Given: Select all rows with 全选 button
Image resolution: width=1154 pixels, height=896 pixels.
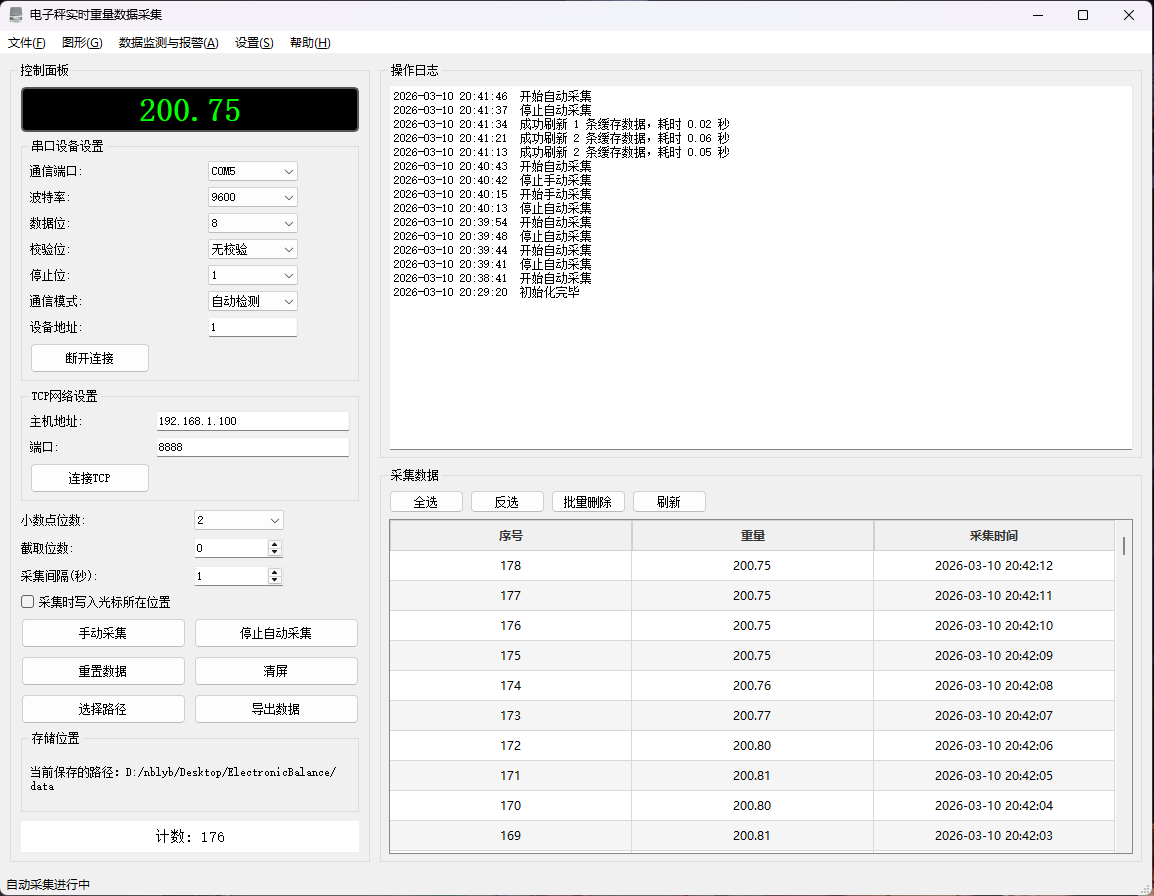Looking at the screenshot, I should pos(426,502).
